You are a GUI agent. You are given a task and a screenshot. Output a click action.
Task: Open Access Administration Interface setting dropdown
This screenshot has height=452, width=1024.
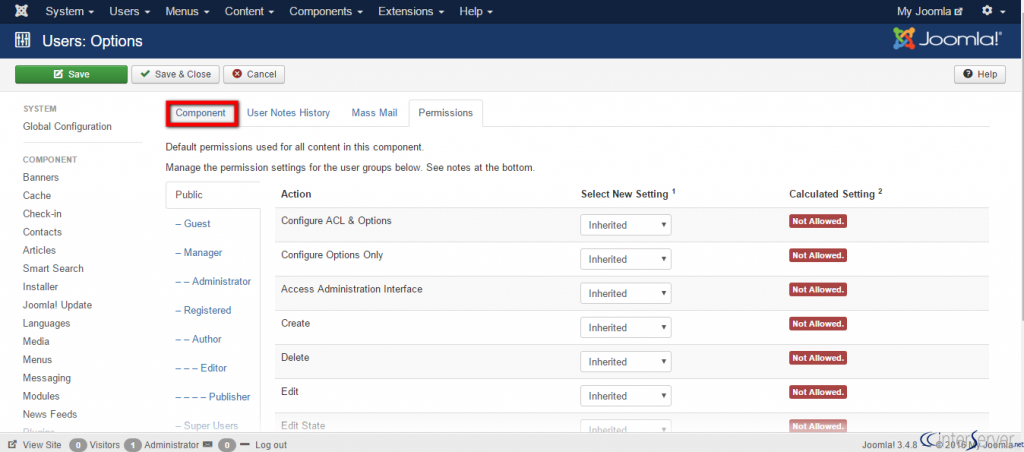click(x=626, y=293)
